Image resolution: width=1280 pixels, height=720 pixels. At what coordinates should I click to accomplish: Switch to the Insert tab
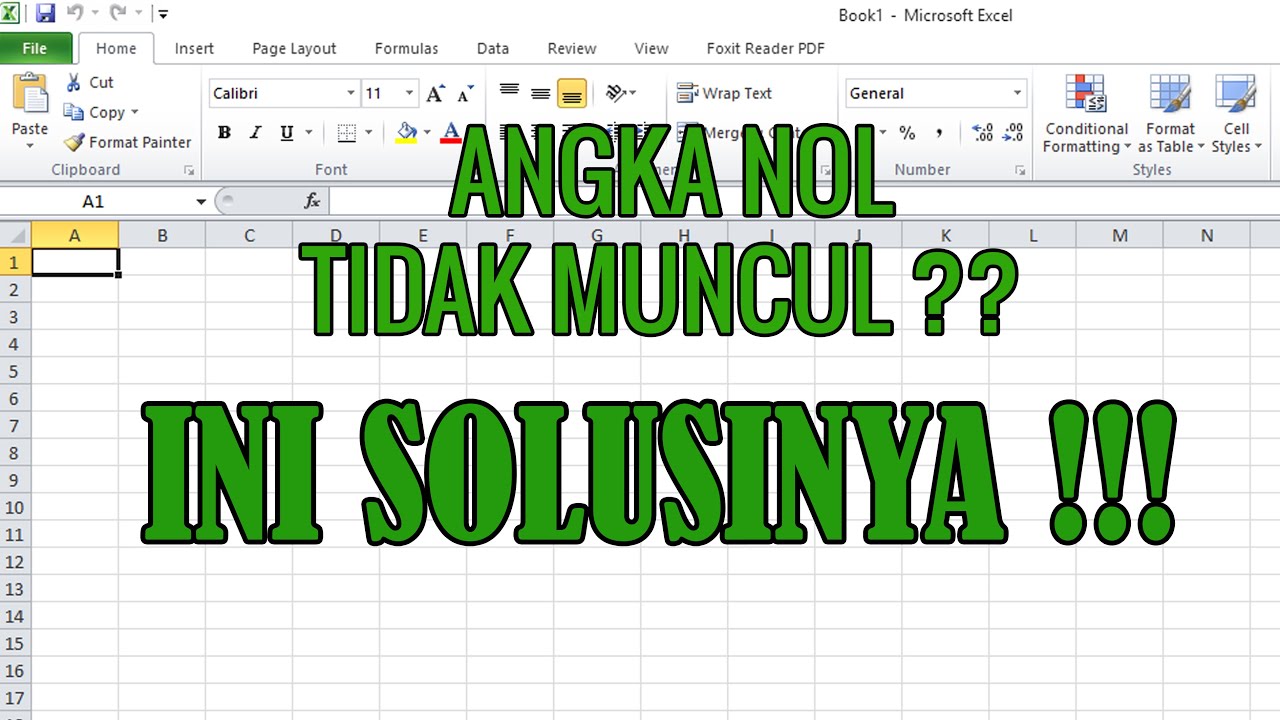[194, 48]
